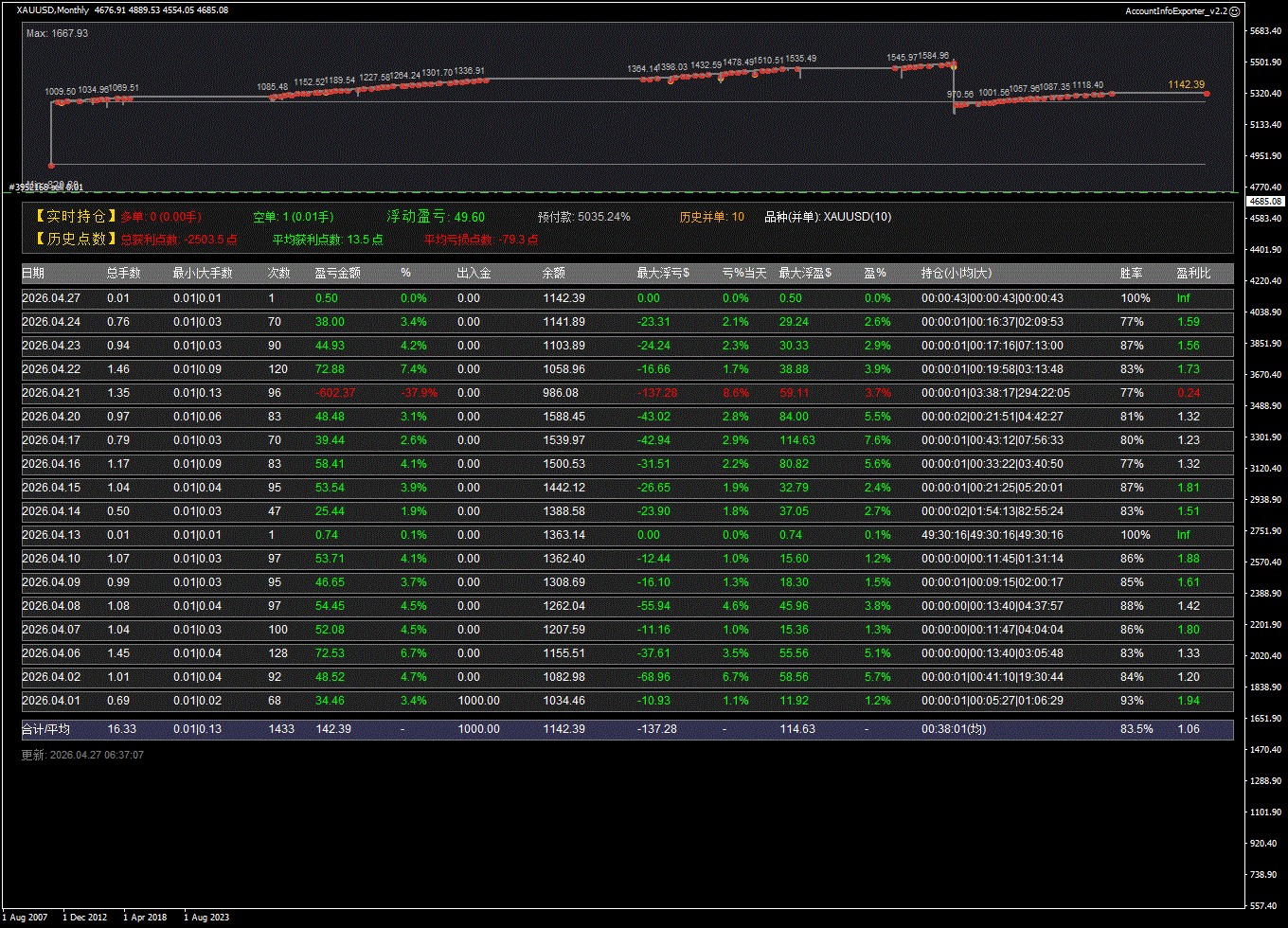Click the lowest red starting dot on the curve

pyautogui.click(x=51, y=165)
